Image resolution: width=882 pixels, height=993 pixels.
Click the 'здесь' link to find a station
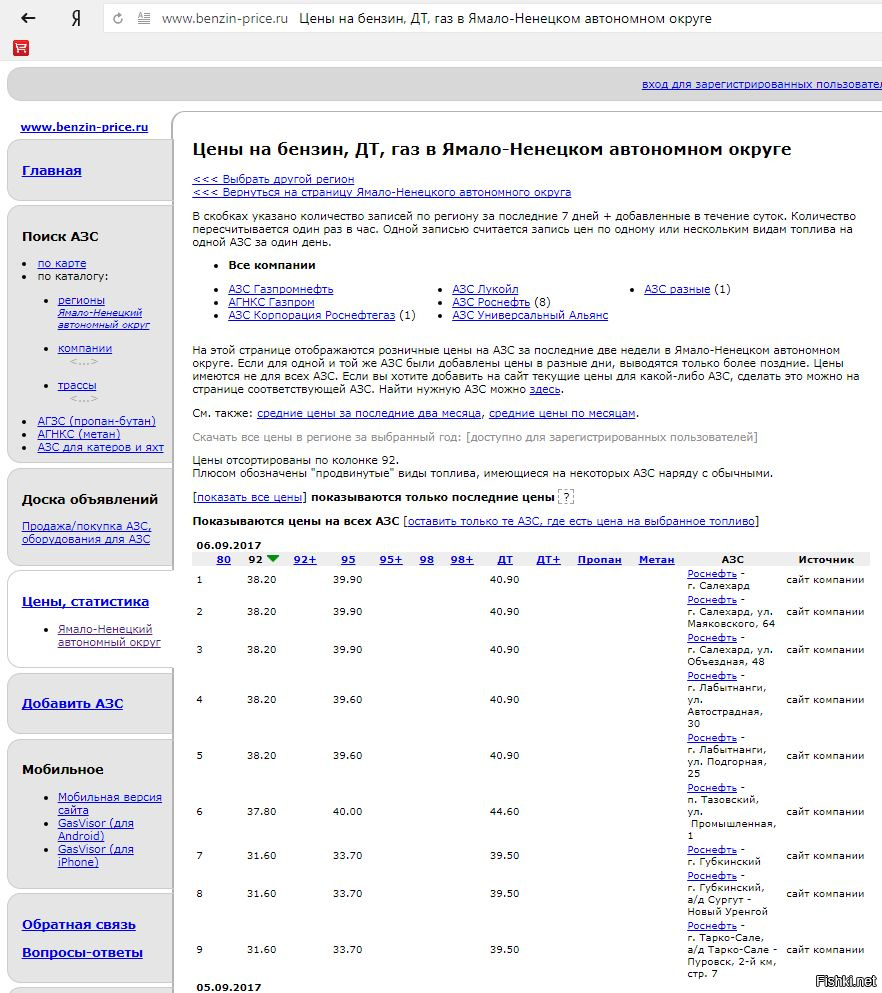click(x=545, y=389)
